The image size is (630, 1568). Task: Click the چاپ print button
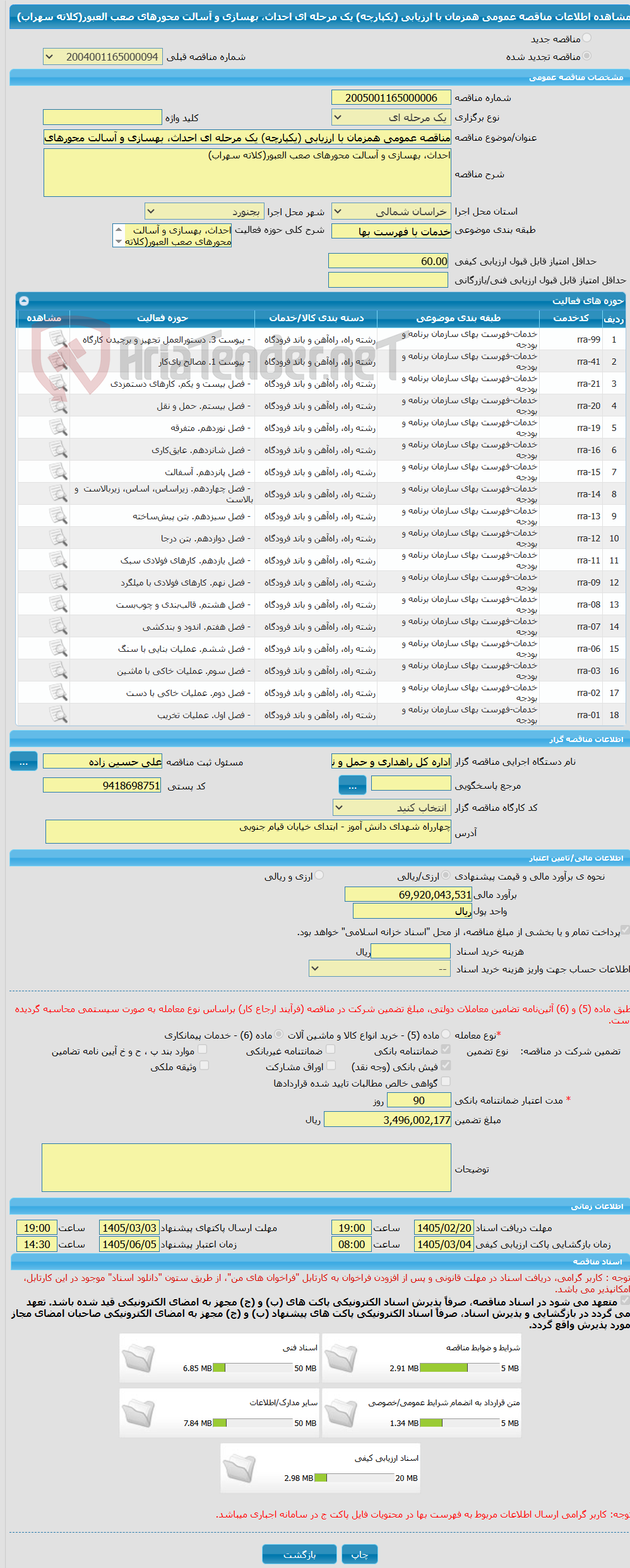coord(360,1554)
